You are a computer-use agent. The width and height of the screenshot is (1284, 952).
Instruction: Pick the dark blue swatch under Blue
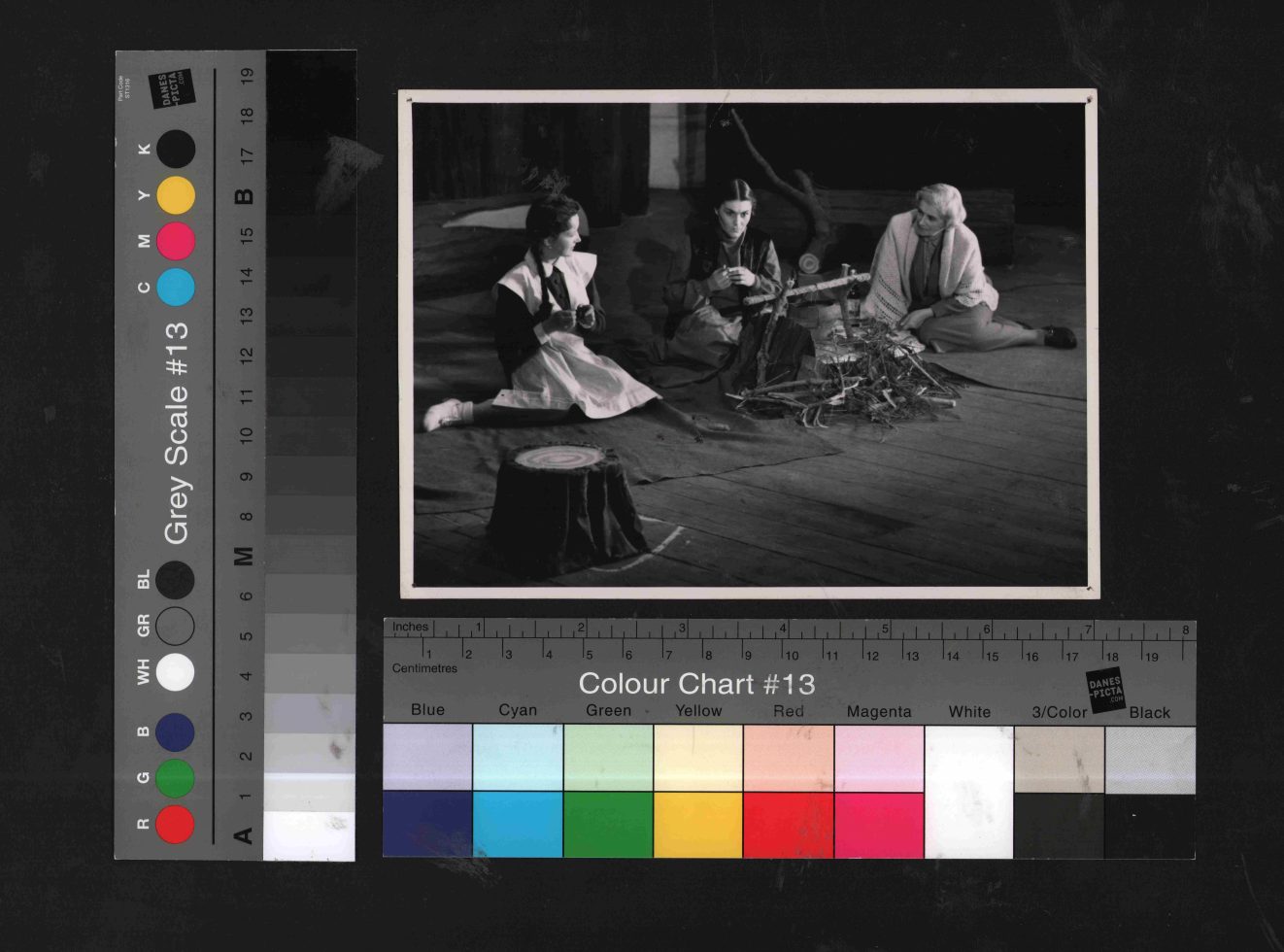(427, 824)
